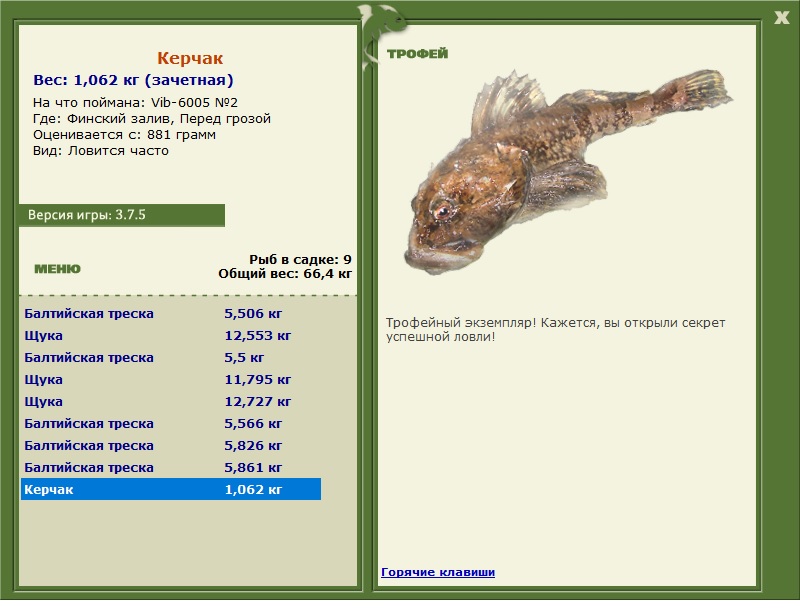Open the МЕНЮ button

click(57, 269)
